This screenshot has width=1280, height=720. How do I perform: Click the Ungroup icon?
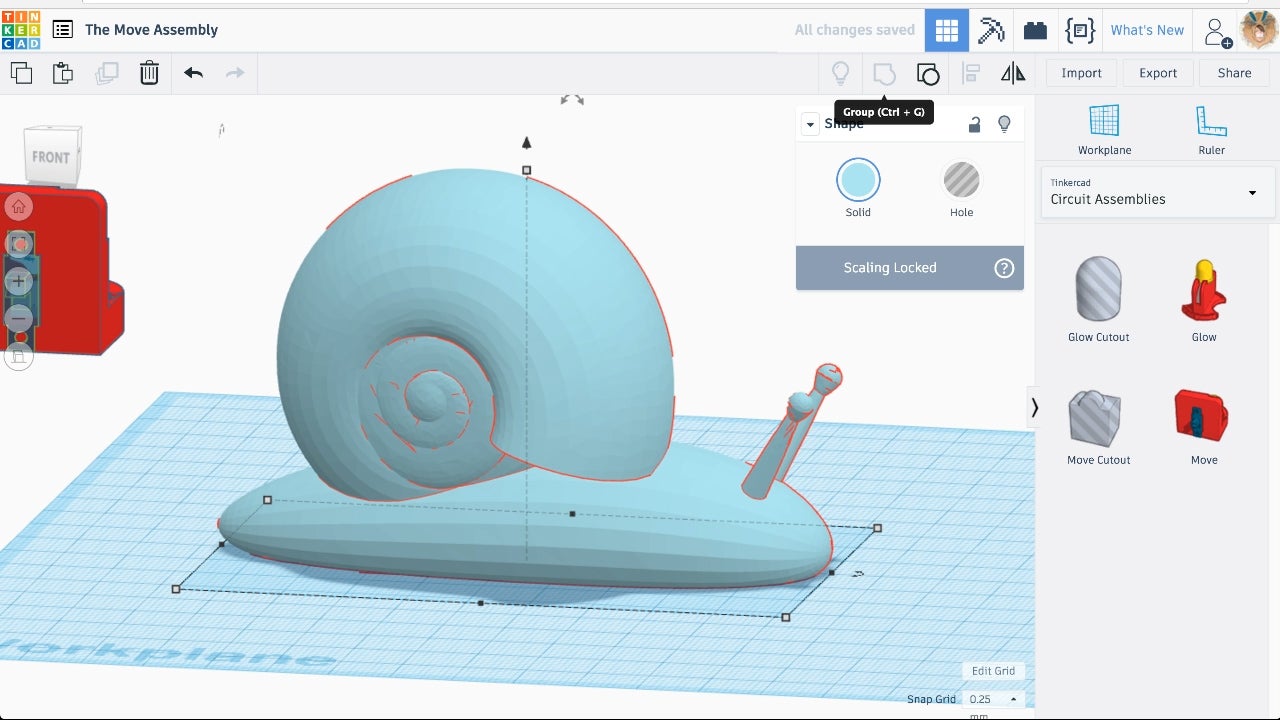[928, 73]
